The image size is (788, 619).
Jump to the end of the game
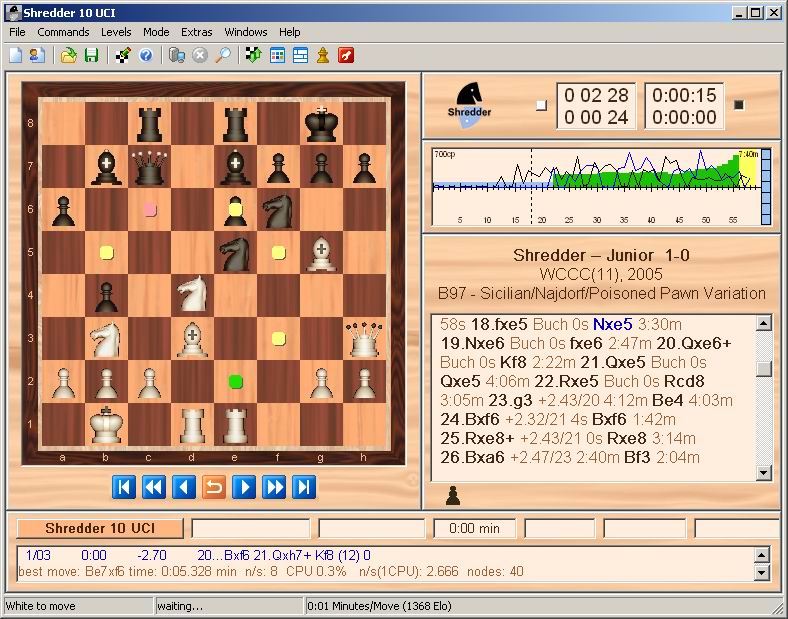tap(304, 487)
